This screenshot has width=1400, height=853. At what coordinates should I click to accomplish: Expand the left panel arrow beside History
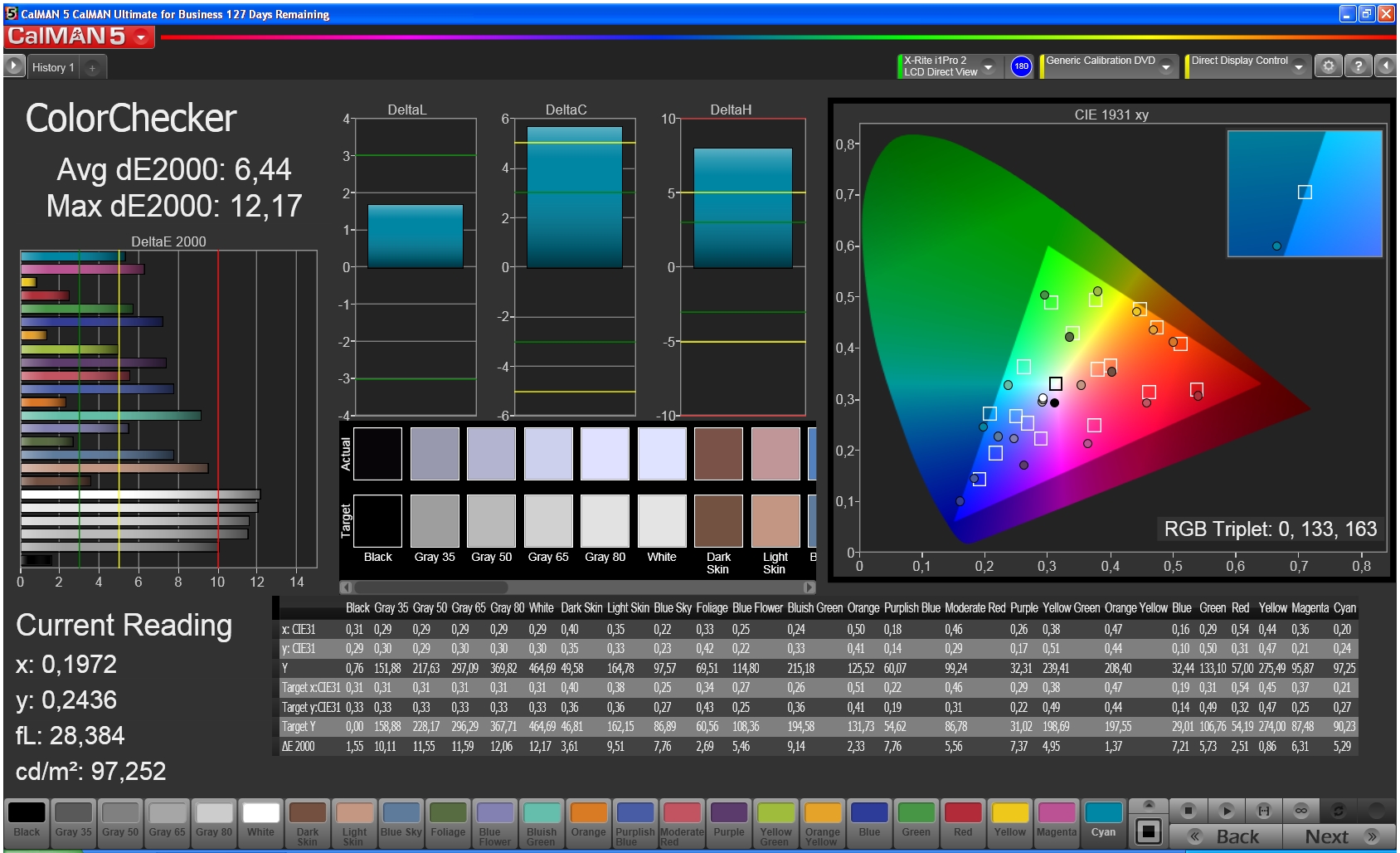coord(13,66)
